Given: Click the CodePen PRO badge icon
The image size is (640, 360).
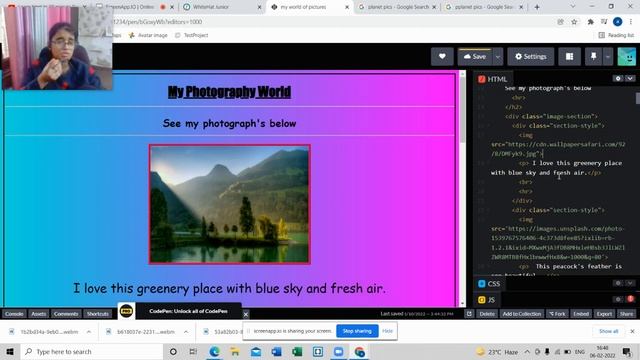Looking at the screenshot, I should (126, 311).
